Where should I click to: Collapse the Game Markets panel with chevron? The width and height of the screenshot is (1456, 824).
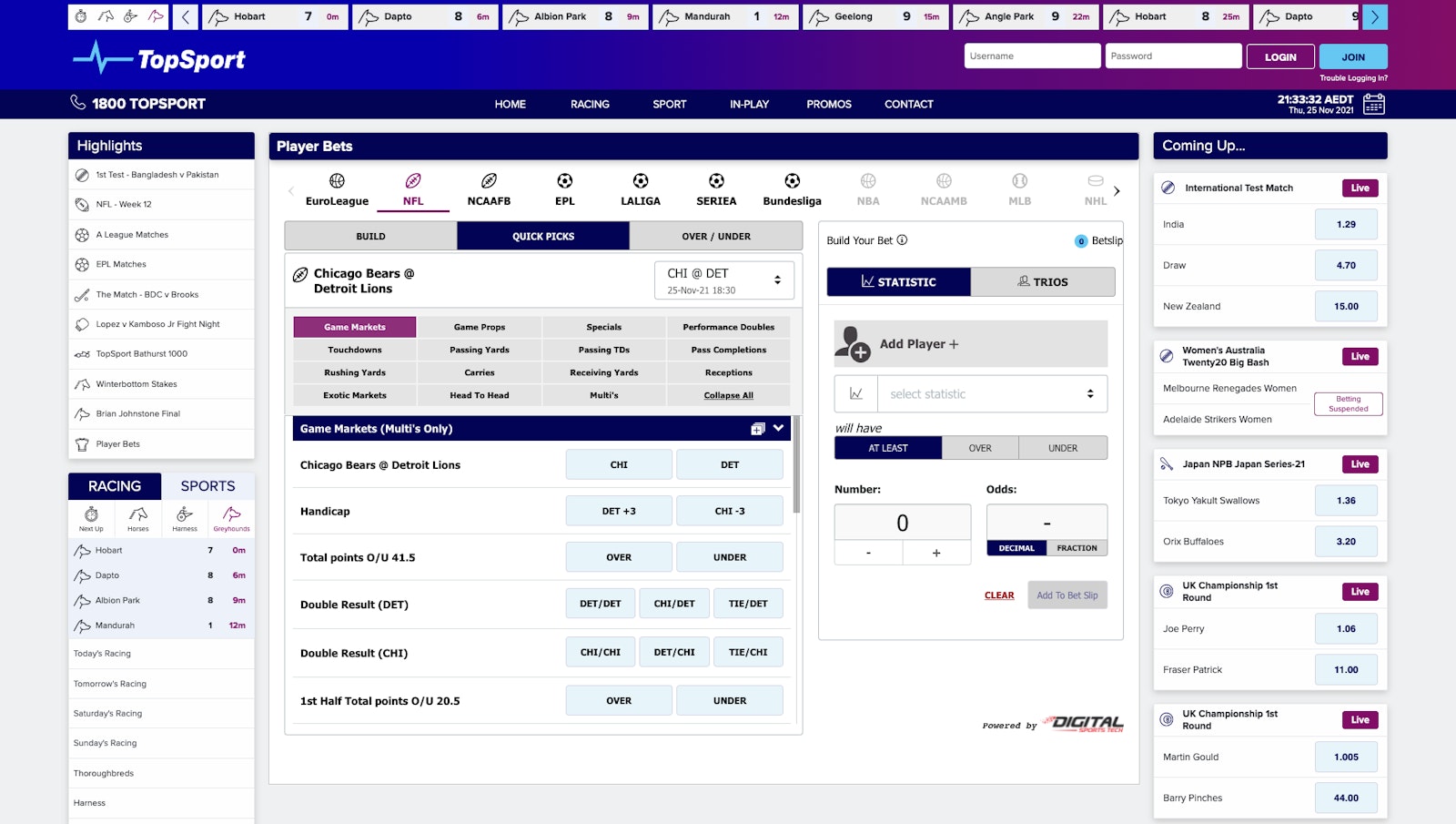tap(777, 428)
